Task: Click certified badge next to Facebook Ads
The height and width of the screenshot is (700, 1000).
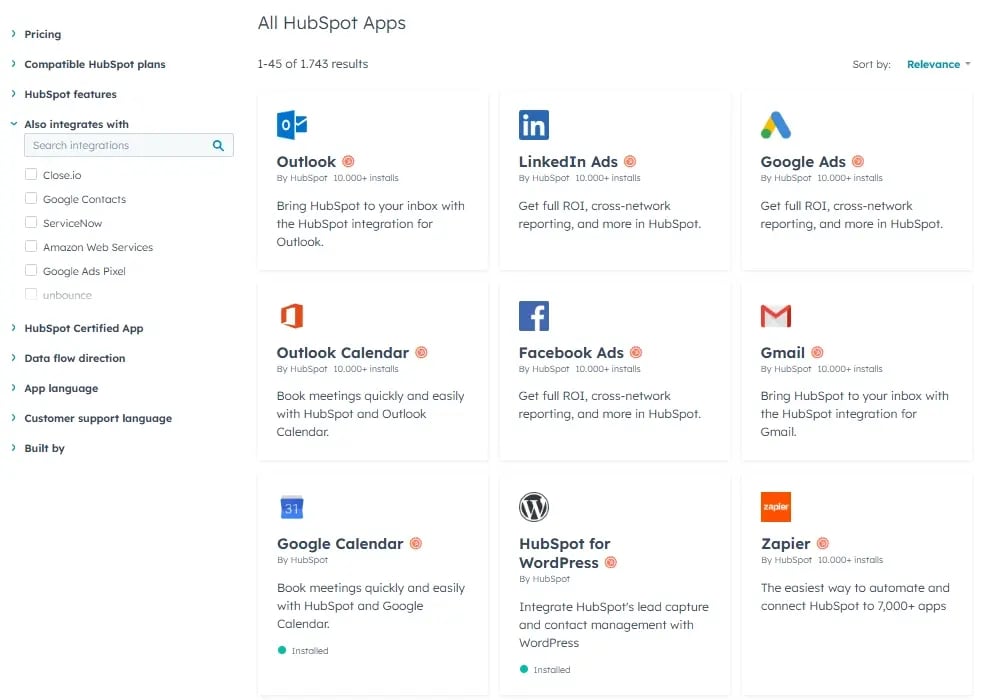Action: [x=636, y=352]
